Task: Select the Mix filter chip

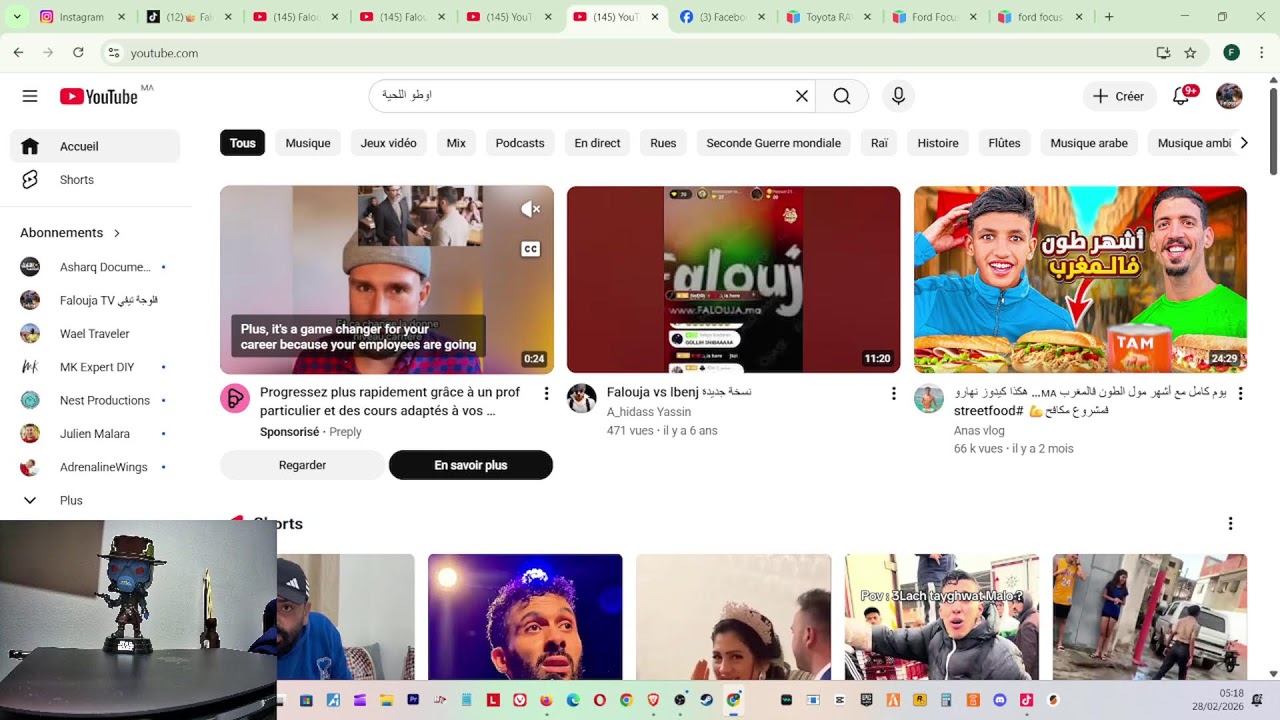Action: tap(456, 143)
